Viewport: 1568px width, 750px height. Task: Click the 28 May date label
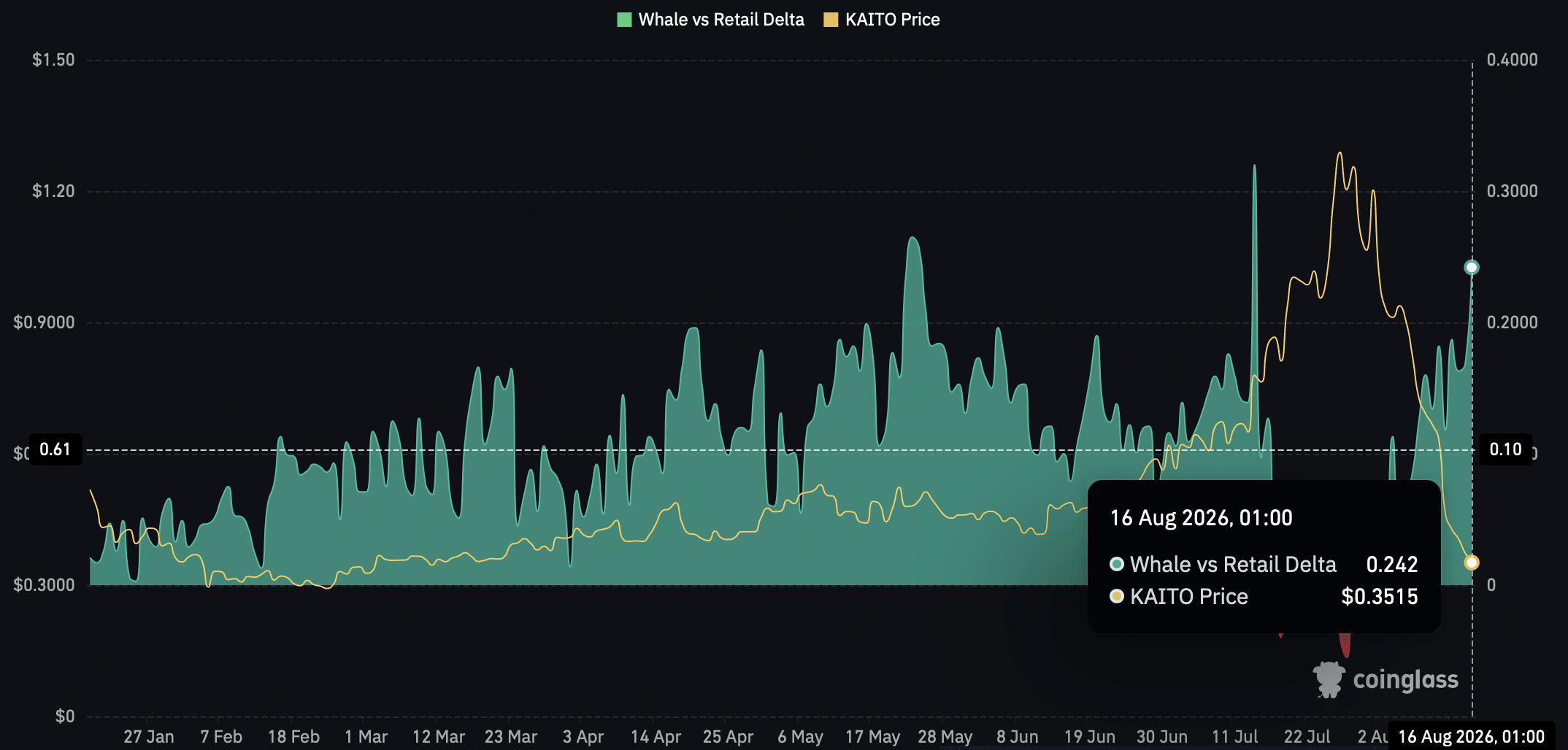945,737
